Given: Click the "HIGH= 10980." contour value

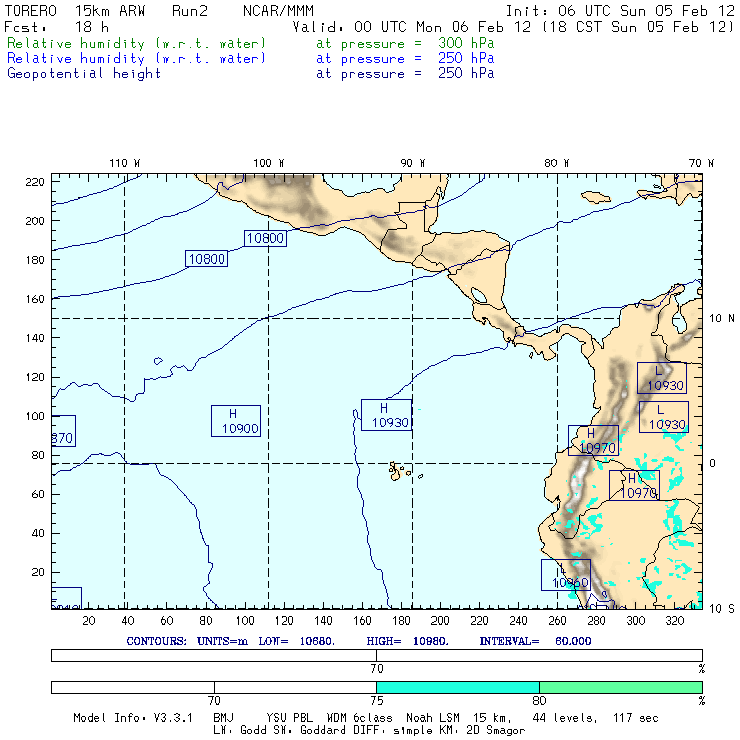Looking at the screenshot, I should (x=407, y=641).
